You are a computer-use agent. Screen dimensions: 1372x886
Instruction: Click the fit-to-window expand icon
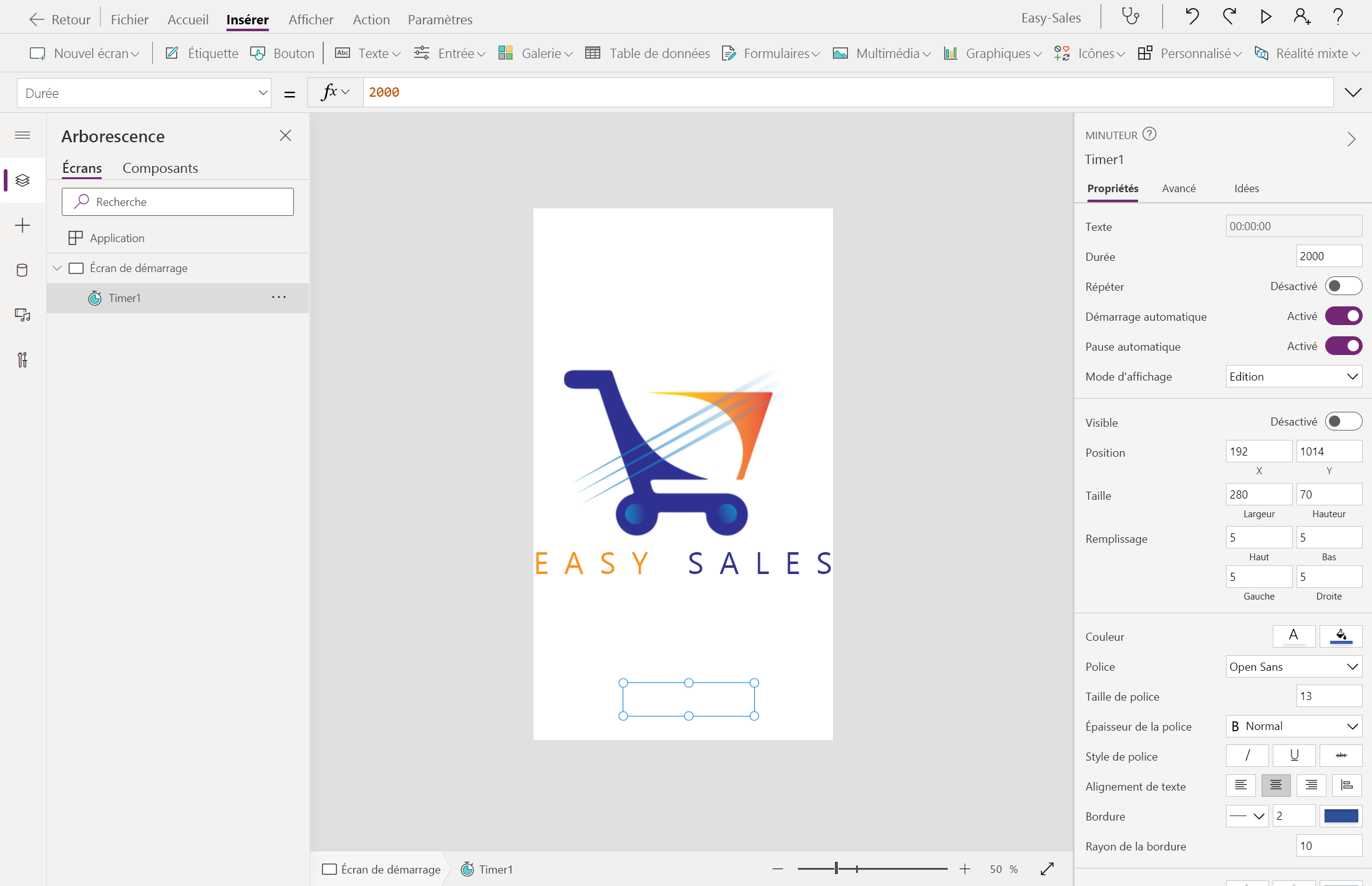(x=1048, y=869)
